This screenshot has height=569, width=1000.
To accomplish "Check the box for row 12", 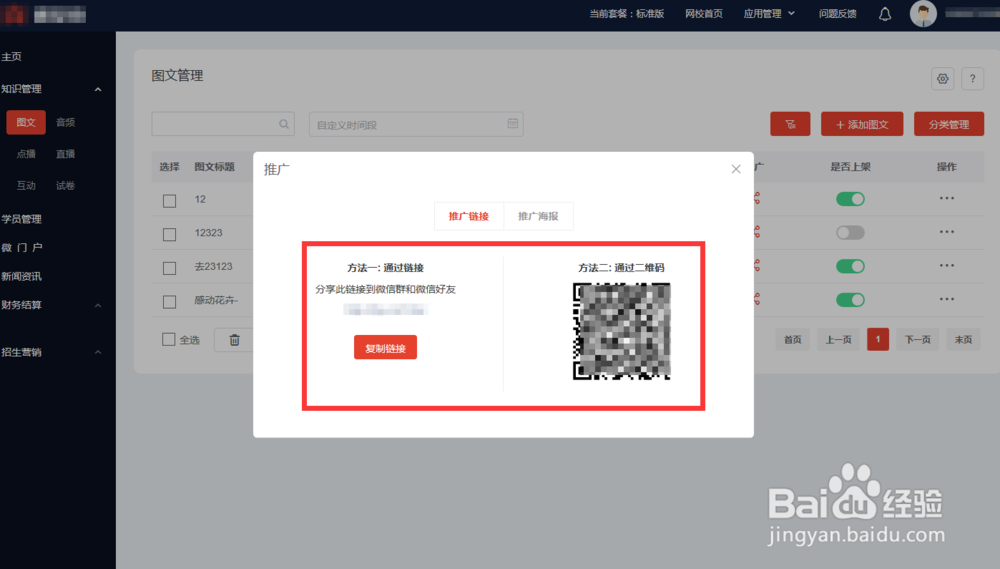I will (169, 201).
